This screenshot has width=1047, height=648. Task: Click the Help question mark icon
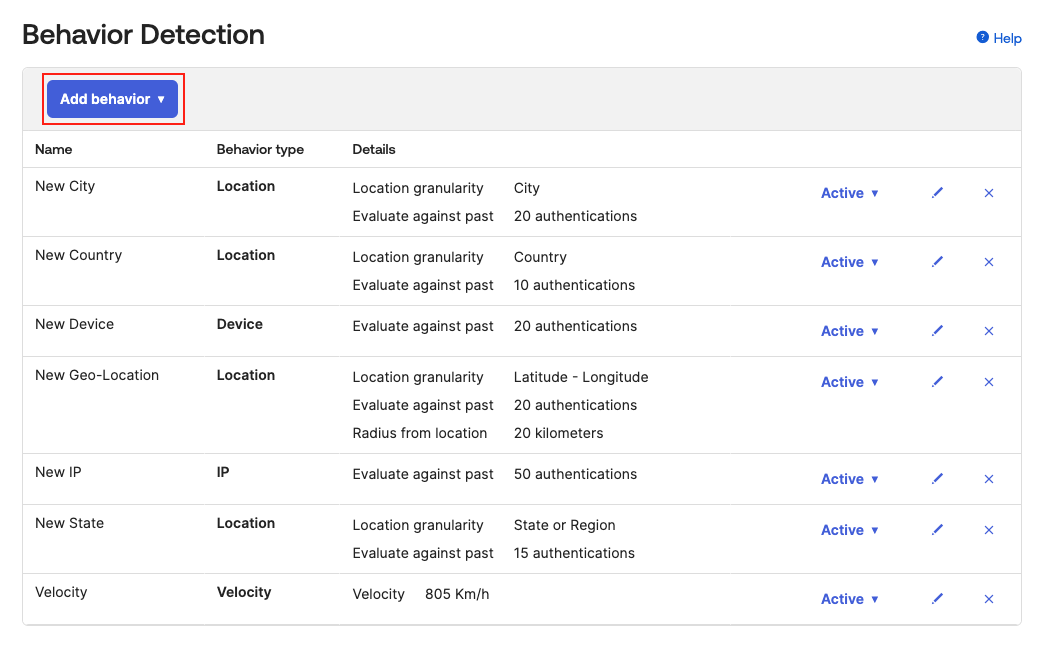coord(982,38)
